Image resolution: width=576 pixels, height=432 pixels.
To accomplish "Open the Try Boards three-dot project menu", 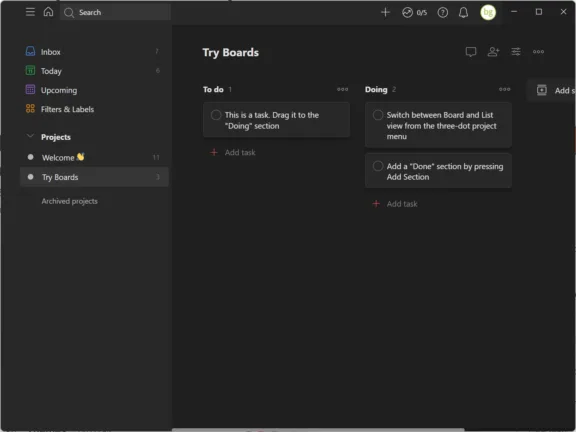I will coord(538,52).
